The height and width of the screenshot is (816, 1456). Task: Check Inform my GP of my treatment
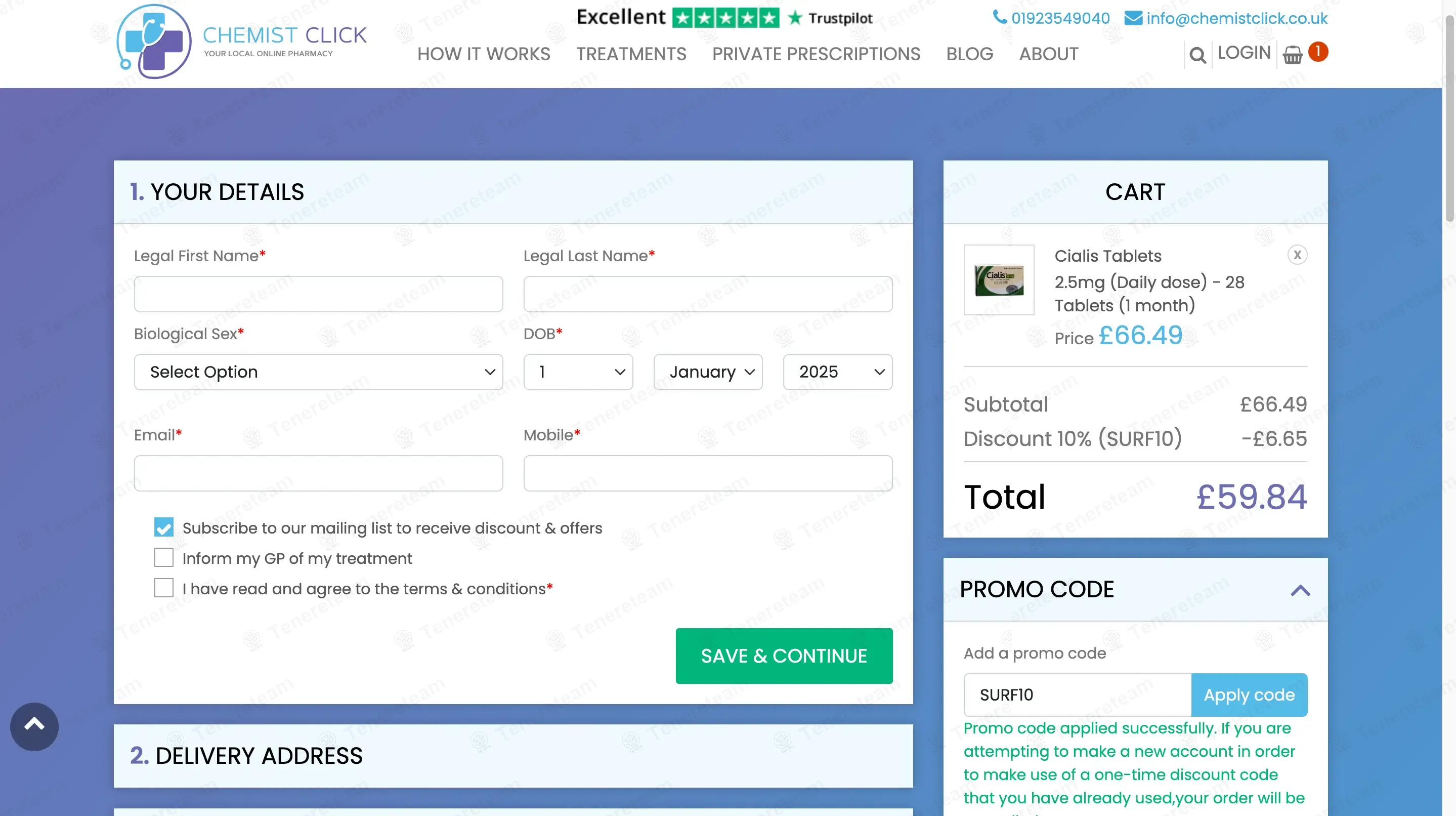coord(164,557)
